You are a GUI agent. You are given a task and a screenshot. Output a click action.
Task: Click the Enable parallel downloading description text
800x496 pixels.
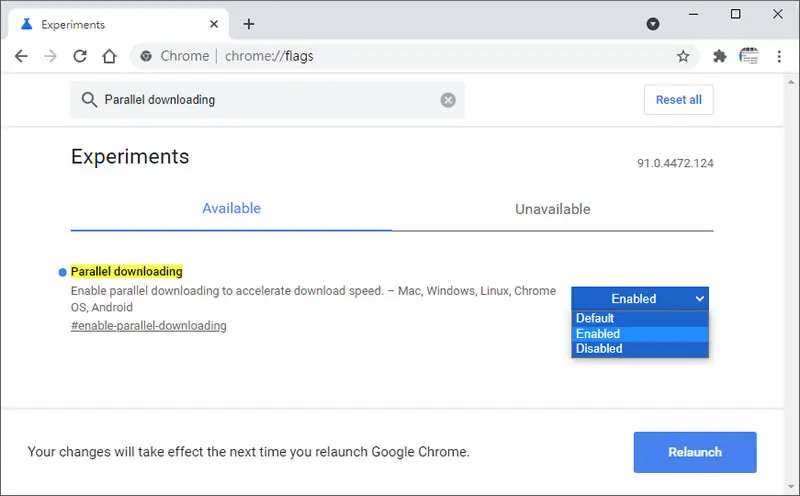tap(313, 299)
